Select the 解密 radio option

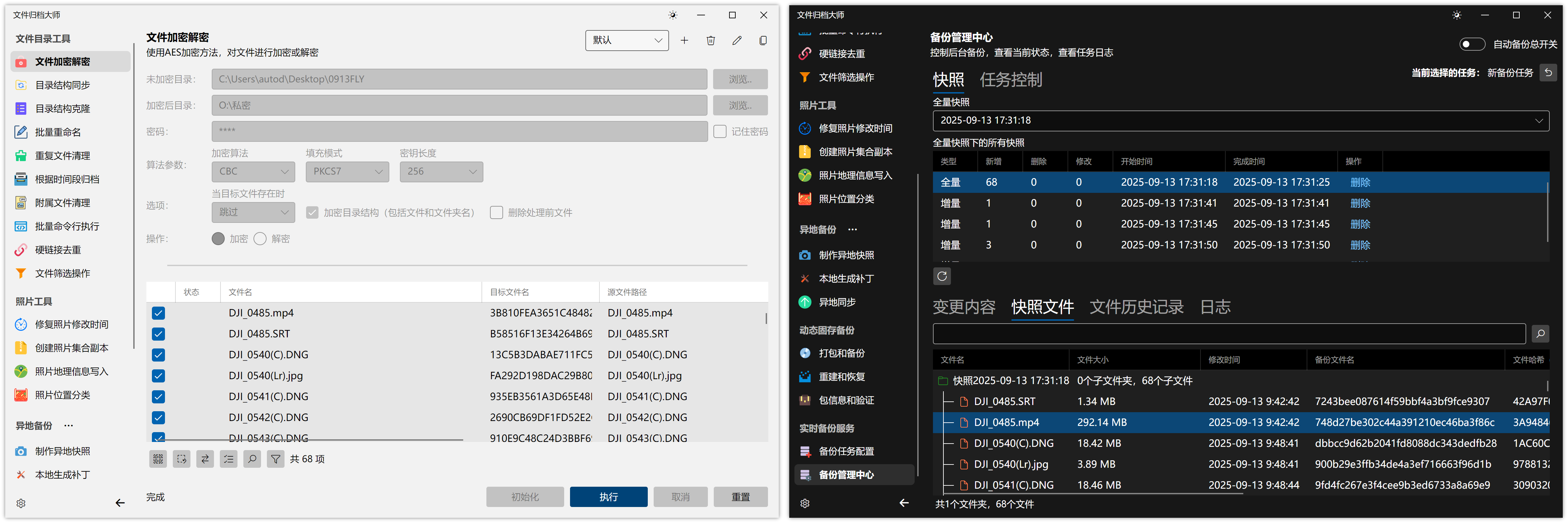click(261, 239)
